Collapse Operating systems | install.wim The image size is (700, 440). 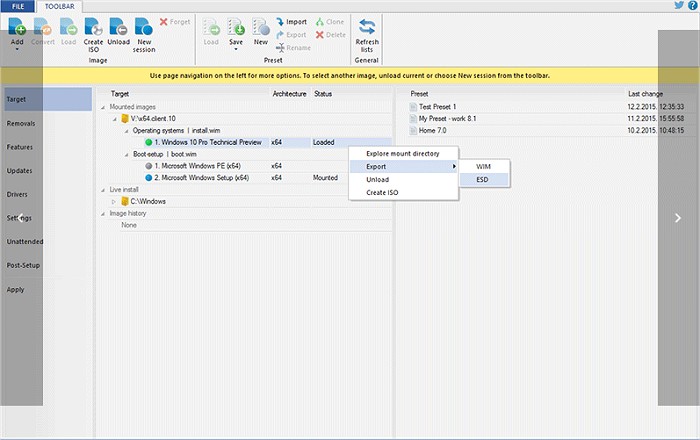pyautogui.click(x=126, y=131)
